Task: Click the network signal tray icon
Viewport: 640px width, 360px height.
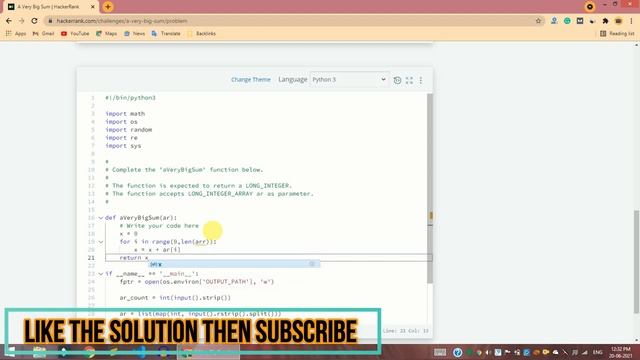Action: [585, 352]
